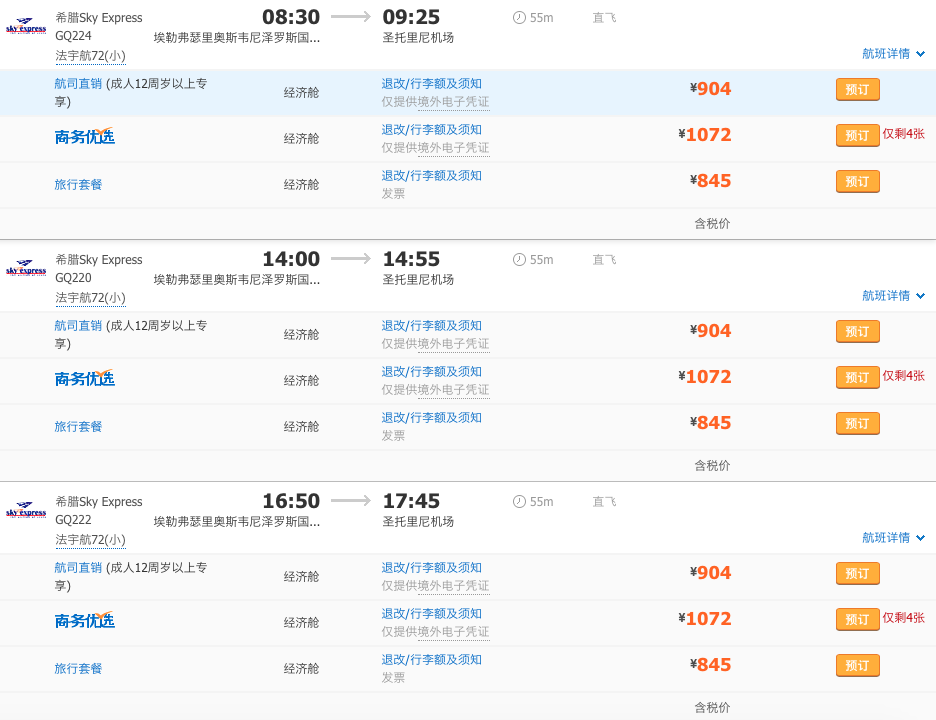Click the Sky Express logo for flight GQ222
936x720 pixels.
pos(26,511)
